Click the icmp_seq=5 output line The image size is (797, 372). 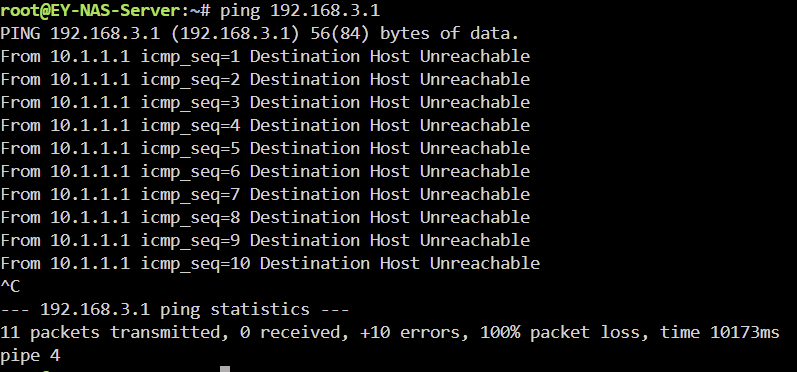(x=265, y=148)
